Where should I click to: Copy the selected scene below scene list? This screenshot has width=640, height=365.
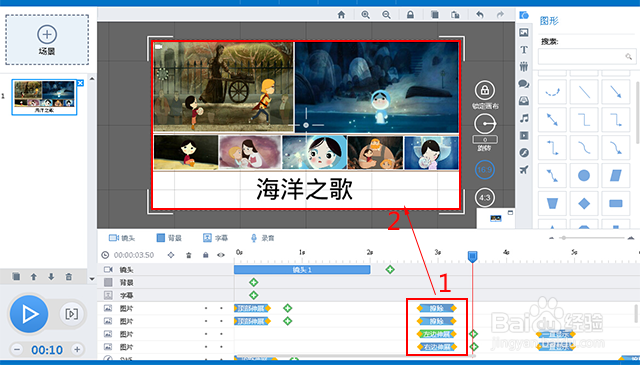pos(16,276)
